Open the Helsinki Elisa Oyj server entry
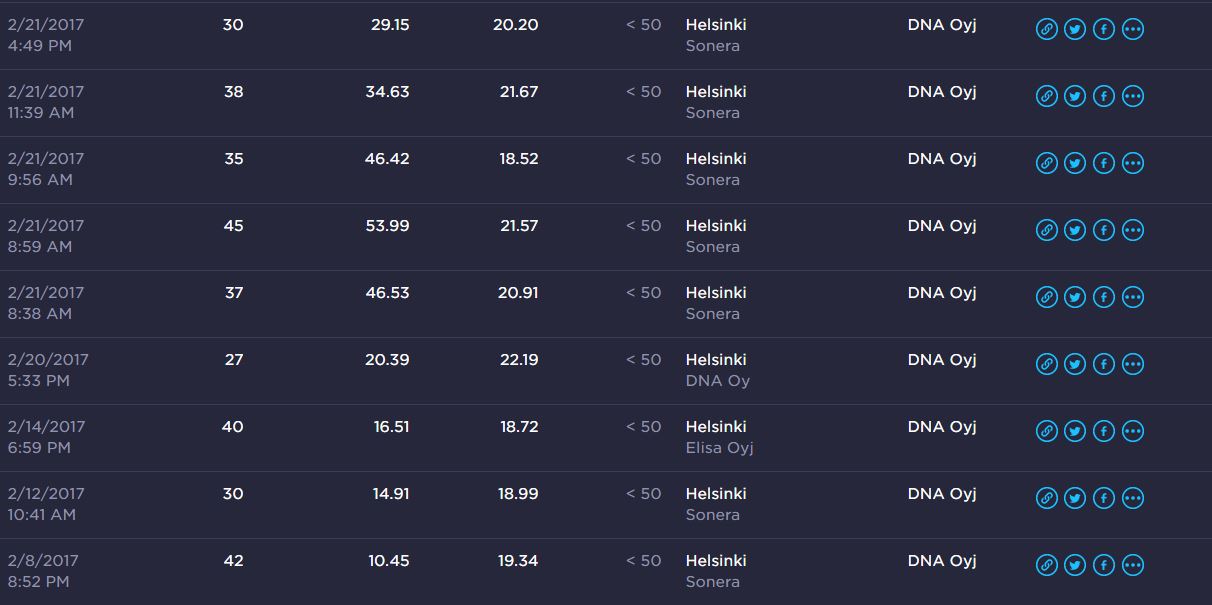Screen dimensions: 1212x605 tap(718, 436)
